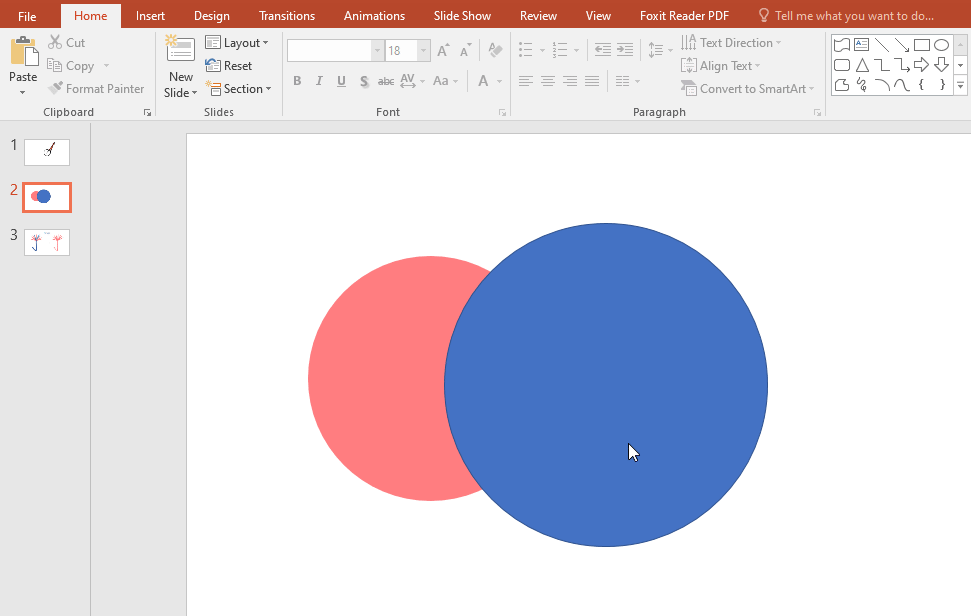Click the Format Painter tool
The height and width of the screenshot is (616, 971).
pos(96,88)
